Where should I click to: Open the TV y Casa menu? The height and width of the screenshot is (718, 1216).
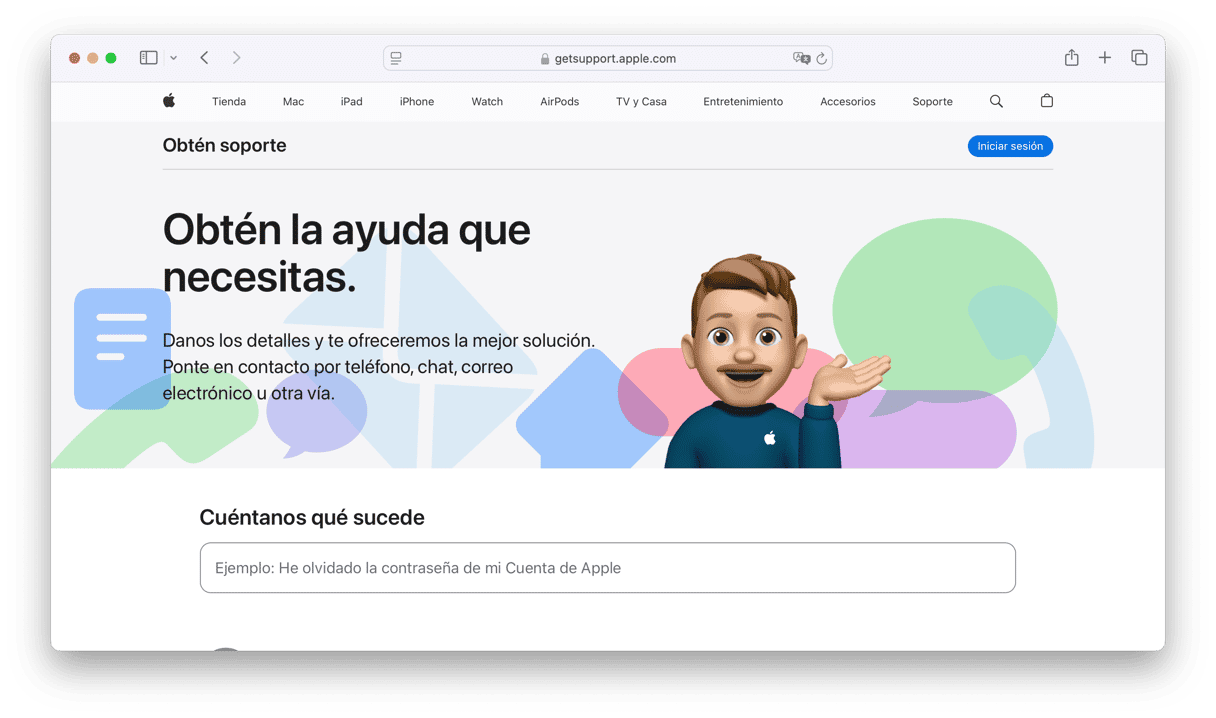click(641, 101)
